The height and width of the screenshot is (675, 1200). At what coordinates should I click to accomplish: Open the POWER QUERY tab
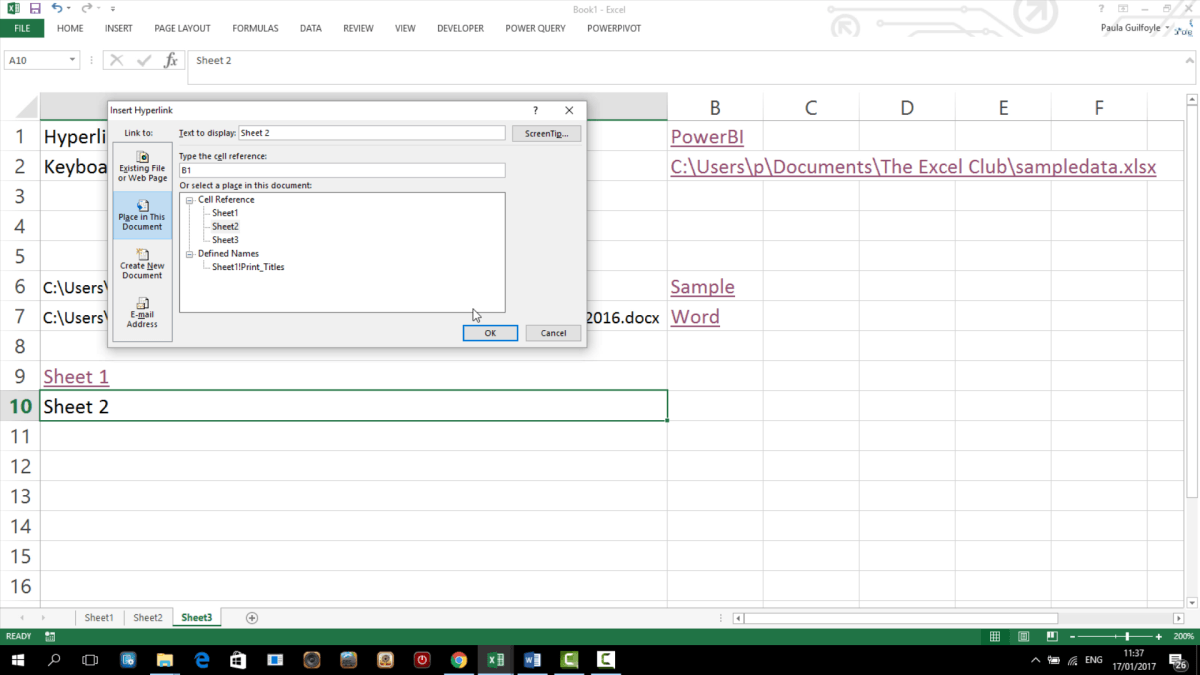(x=535, y=28)
